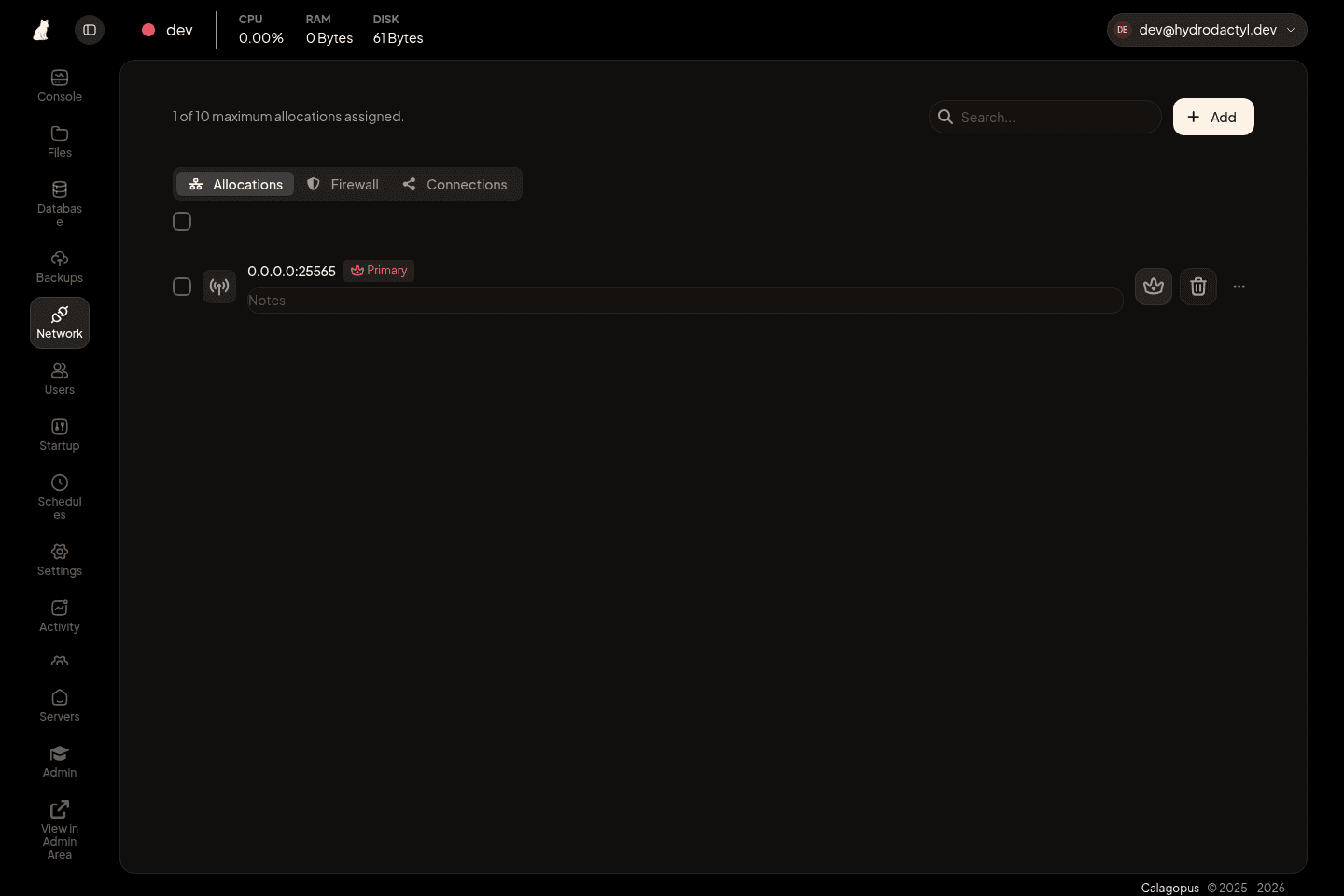Screen dimensions: 1344x896
Task: Go to Backups in sidebar
Action: [60, 267]
